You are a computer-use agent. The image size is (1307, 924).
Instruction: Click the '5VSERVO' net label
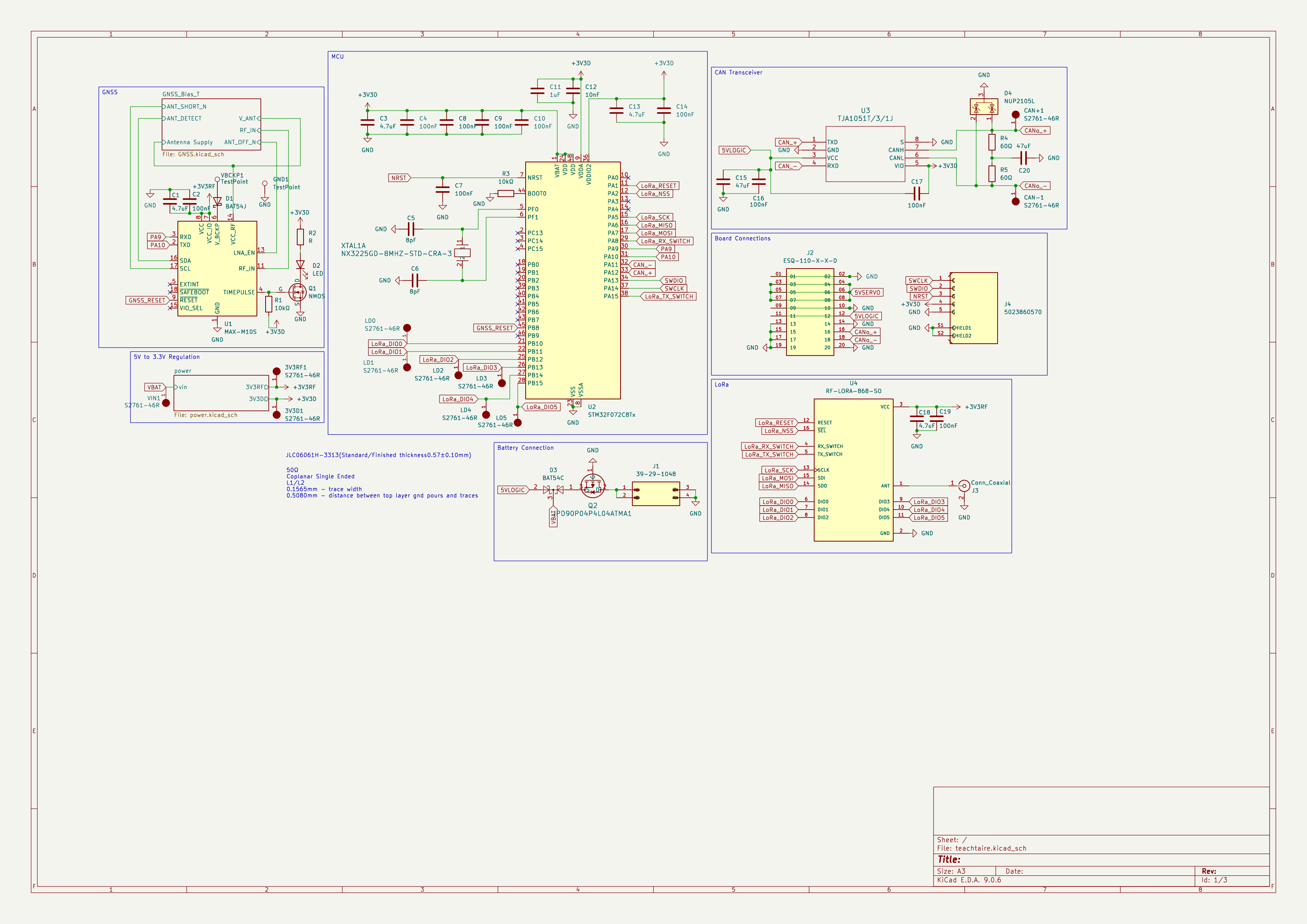(x=867, y=292)
